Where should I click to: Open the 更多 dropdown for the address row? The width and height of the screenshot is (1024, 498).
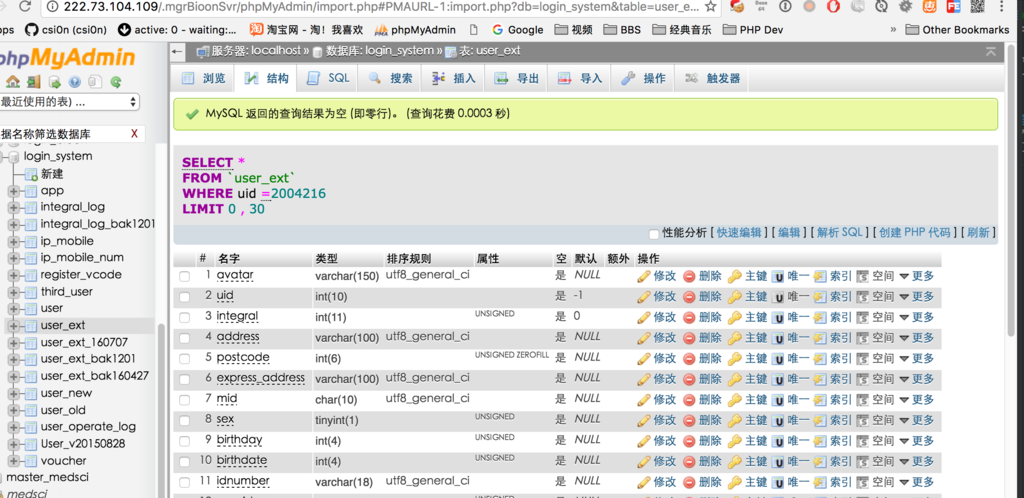[x=915, y=338]
